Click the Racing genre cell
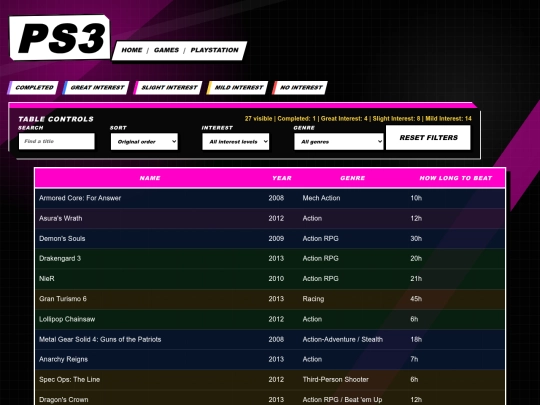This screenshot has height=405, width=540. click(313, 299)
